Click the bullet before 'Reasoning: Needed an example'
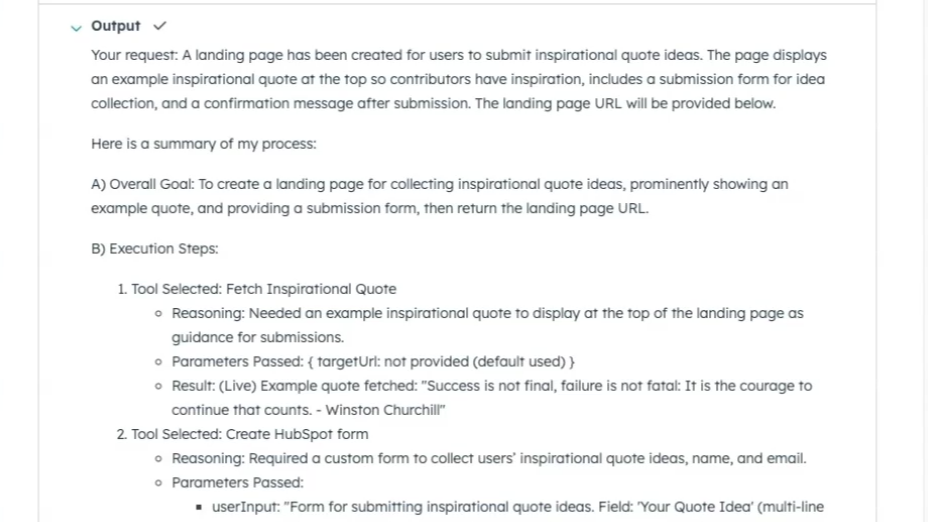The height and width of the screenshot is (522, 928). (x=160, y=314)
